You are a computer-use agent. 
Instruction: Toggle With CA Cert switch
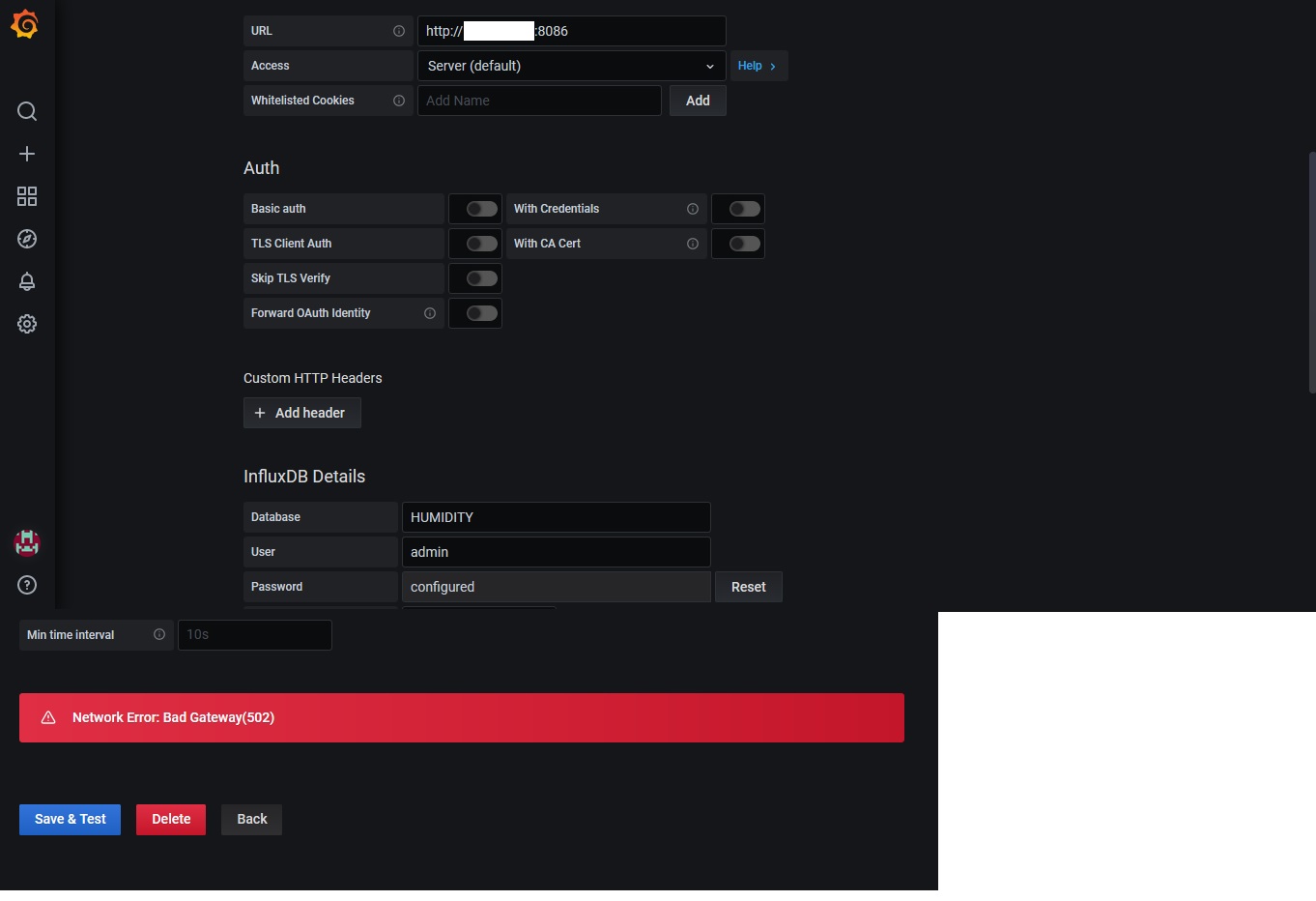(x=744, y=244)
